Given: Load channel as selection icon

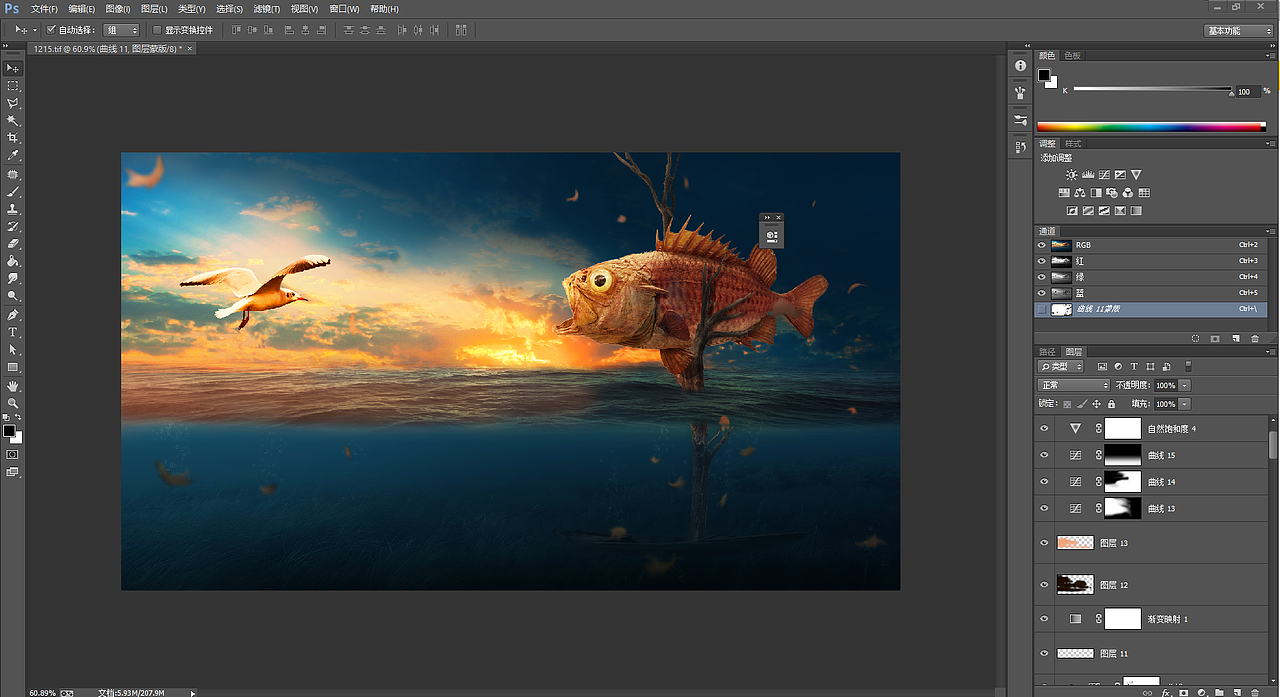Looking at the screenshot, I should pyautogui.click(x=1196, y=339).
